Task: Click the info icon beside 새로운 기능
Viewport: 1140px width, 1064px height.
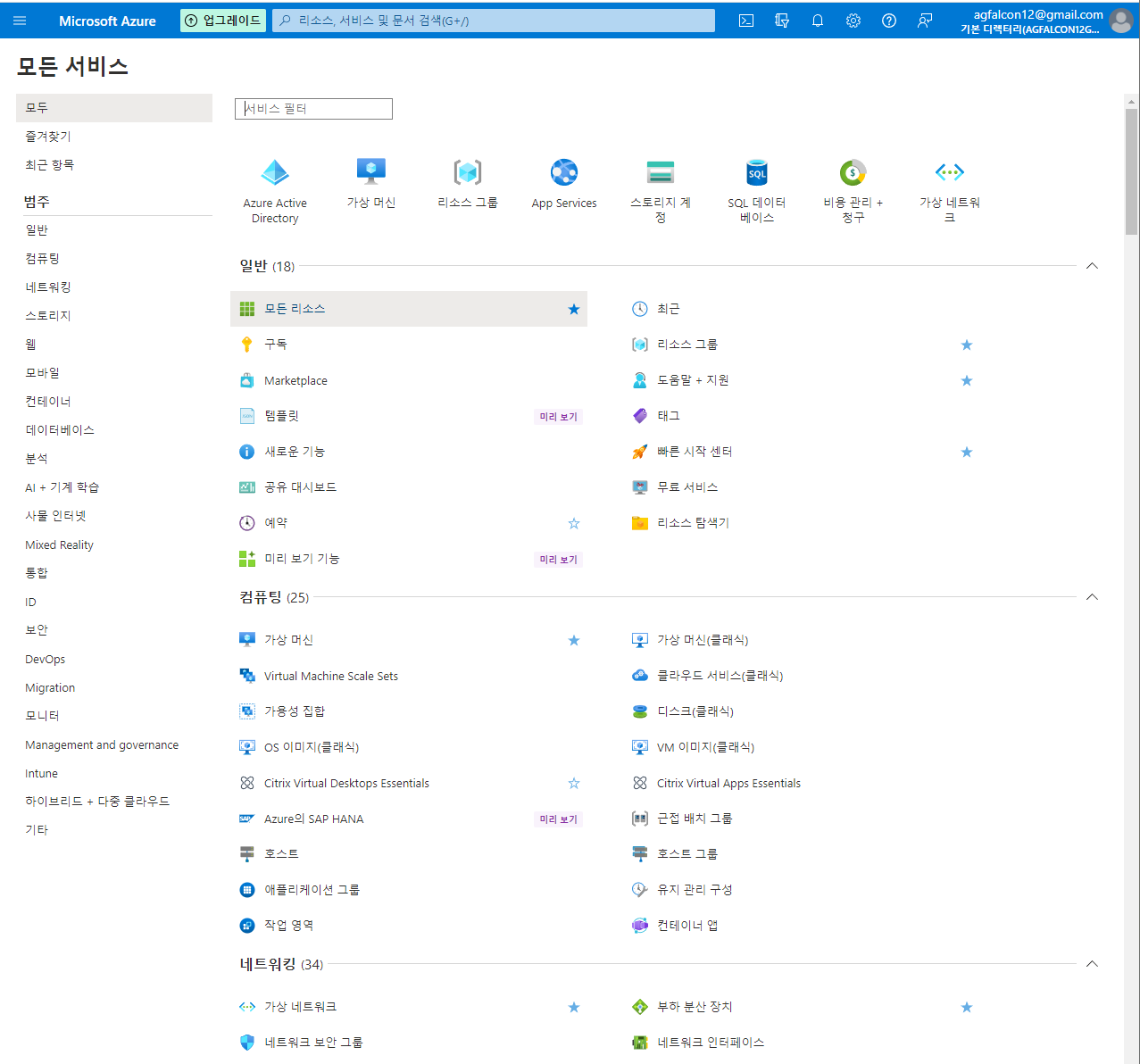Action: [247, 452]
